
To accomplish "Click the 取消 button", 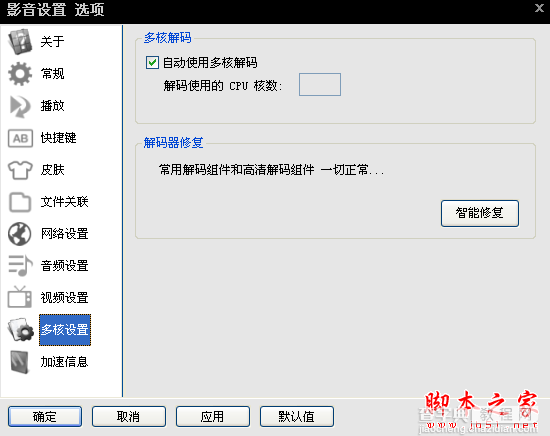I will pos(129,417).
